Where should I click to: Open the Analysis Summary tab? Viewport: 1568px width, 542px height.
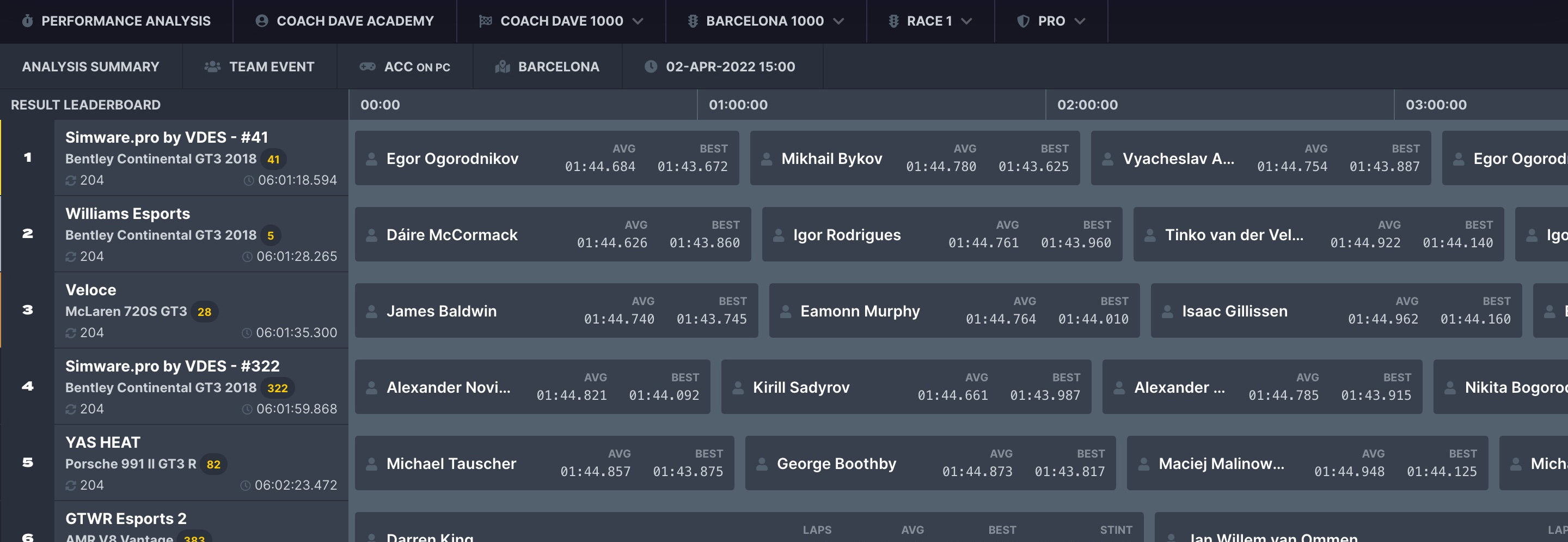tap(91, 67)
